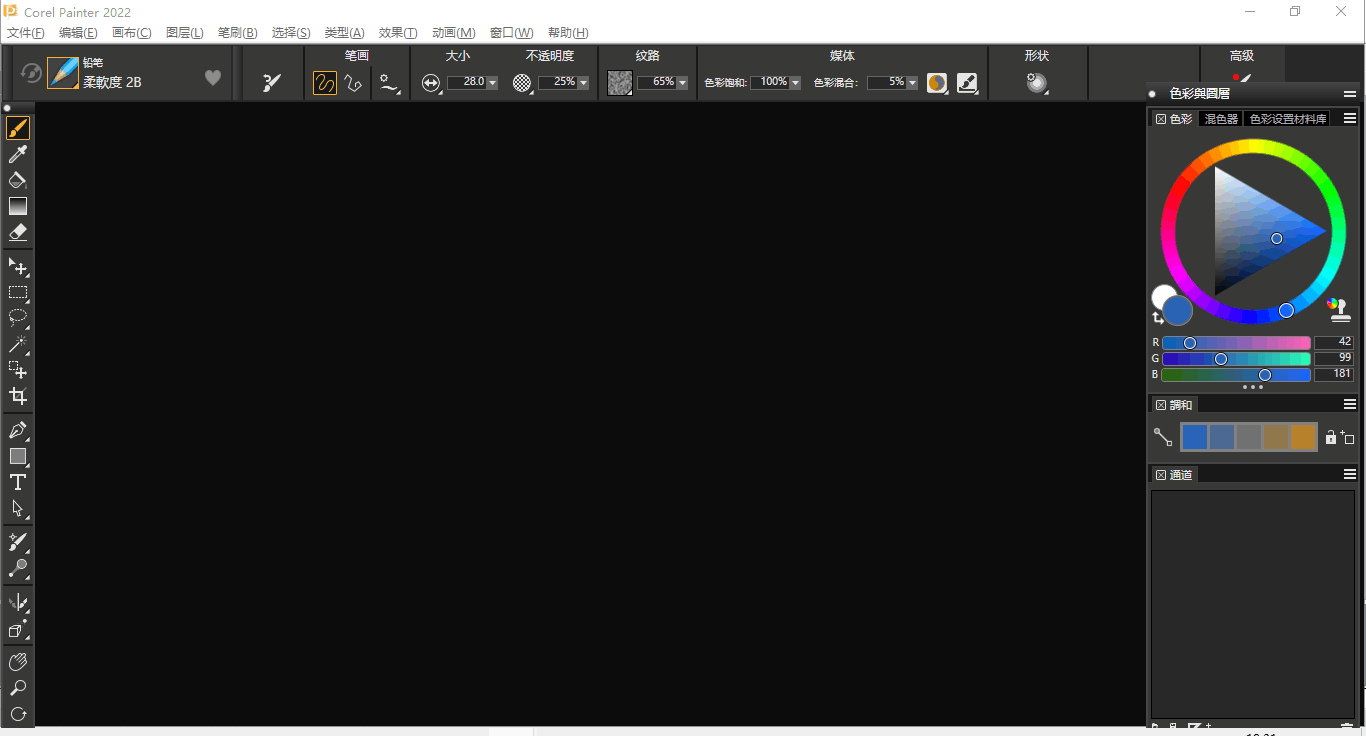The height and width of the screenshot is (736, 1366).
Task: Open the 画布(C) menu
Action: point(132,33)
